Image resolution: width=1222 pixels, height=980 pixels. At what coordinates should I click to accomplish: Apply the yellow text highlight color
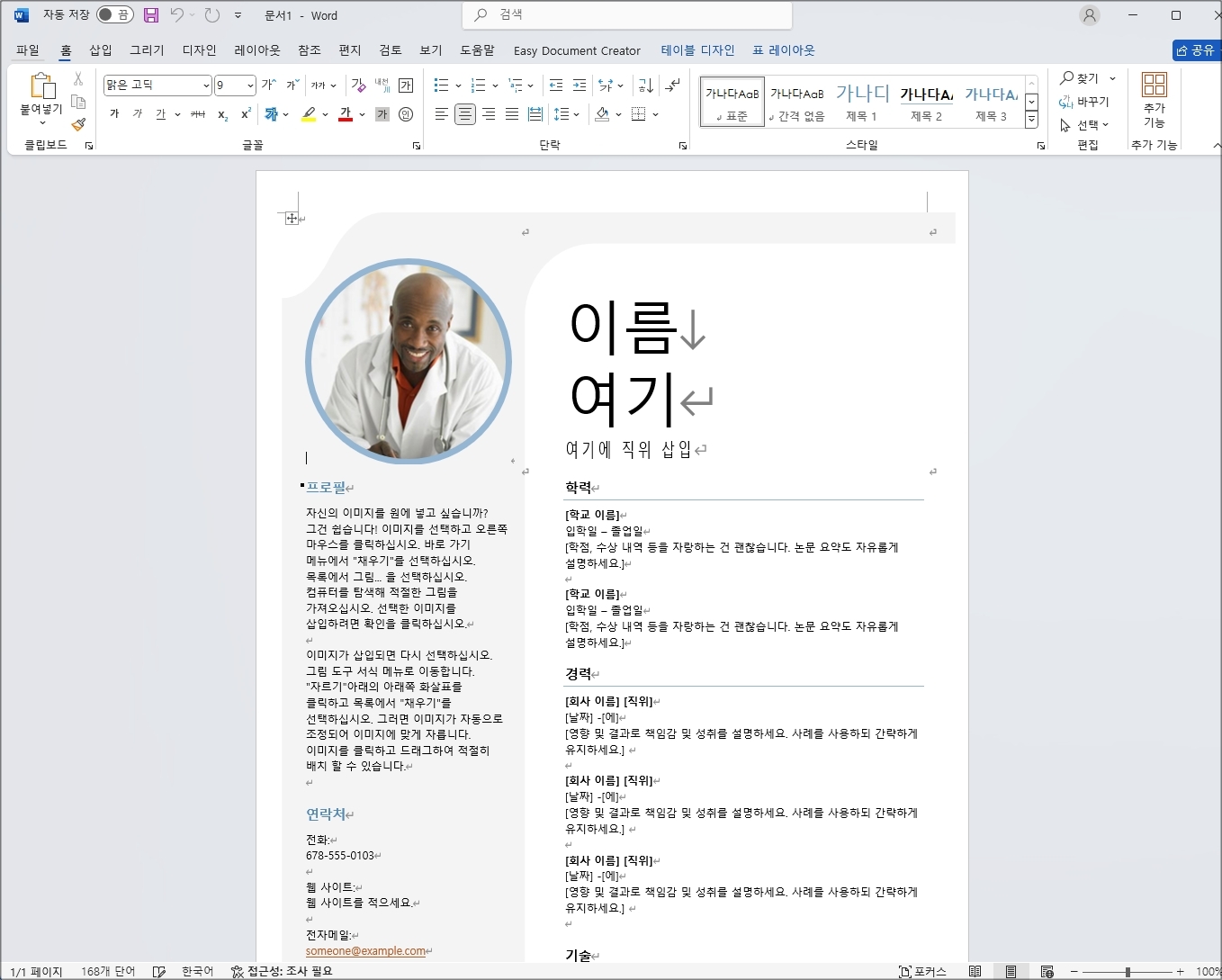click(x=309, y=114)
